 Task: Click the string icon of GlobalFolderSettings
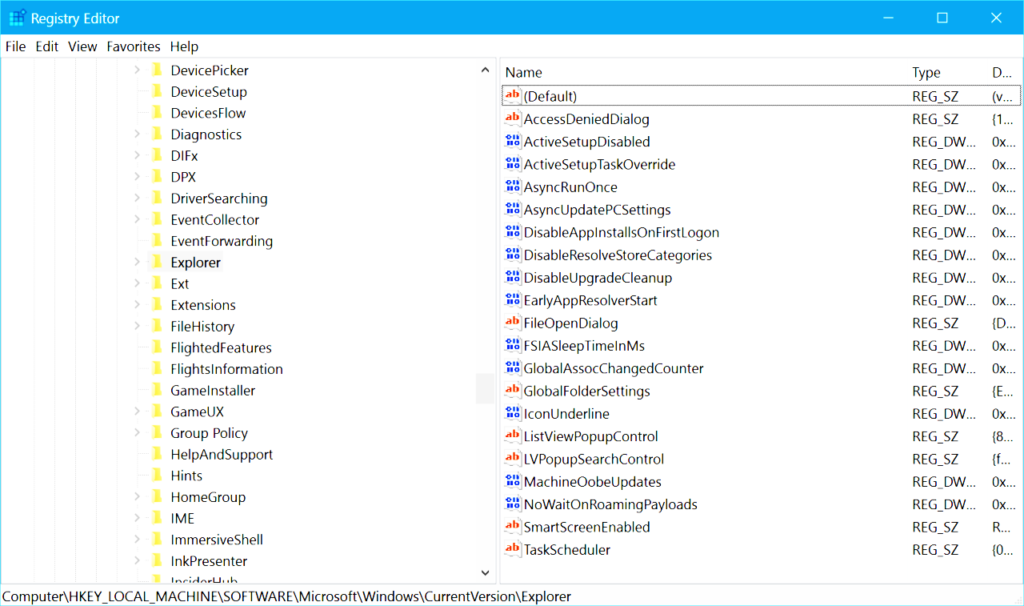point(513,391)
